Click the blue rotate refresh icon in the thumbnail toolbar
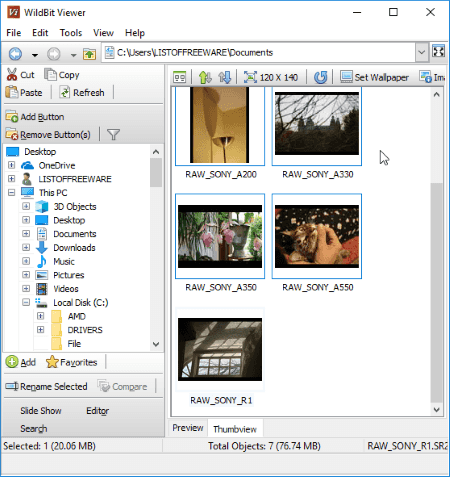This screenshot has width=450, height=477. pos(321,77)
